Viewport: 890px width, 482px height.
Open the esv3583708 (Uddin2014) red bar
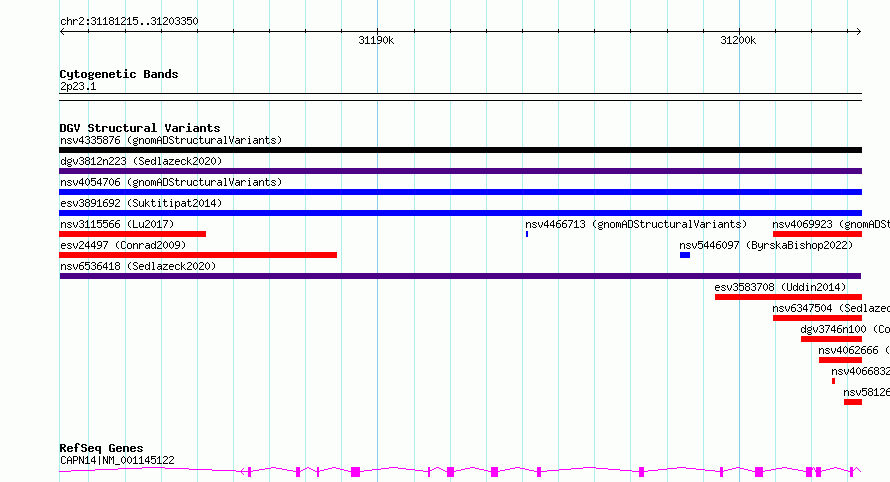pyautogui.click(x=788, y=297)
